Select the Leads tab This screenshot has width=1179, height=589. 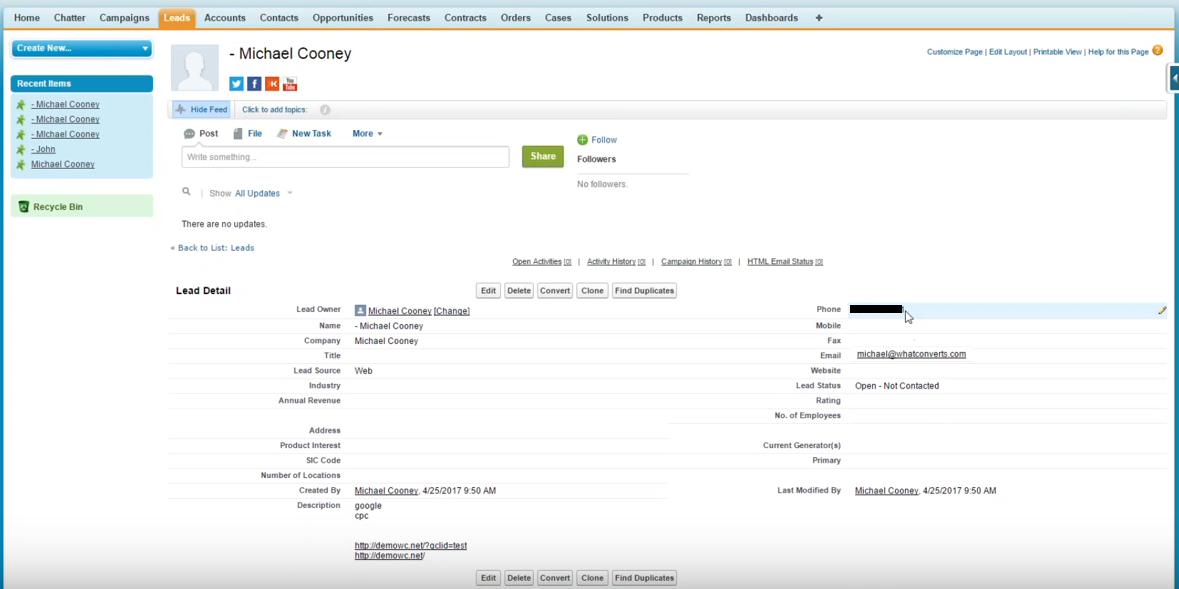tap(177, 18)
